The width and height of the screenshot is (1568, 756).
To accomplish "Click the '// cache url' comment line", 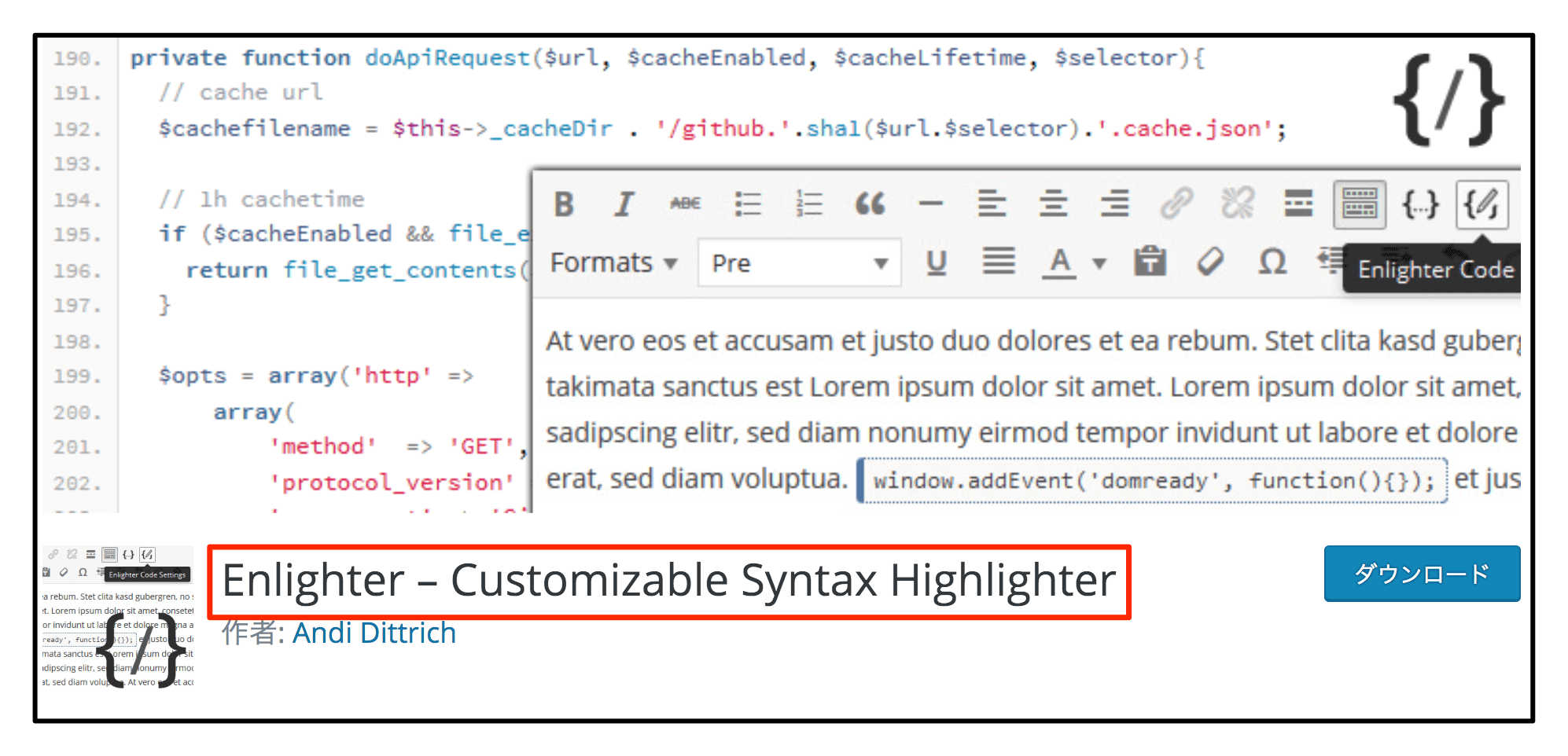I will pyautogui.click(x=241, y=93).
